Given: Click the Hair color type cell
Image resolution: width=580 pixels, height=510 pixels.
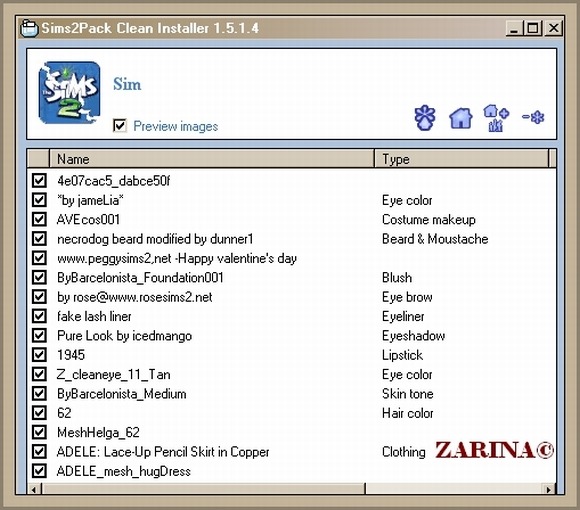Looking at the screenshot, I should pyautogui.click(x=408, y=413).
